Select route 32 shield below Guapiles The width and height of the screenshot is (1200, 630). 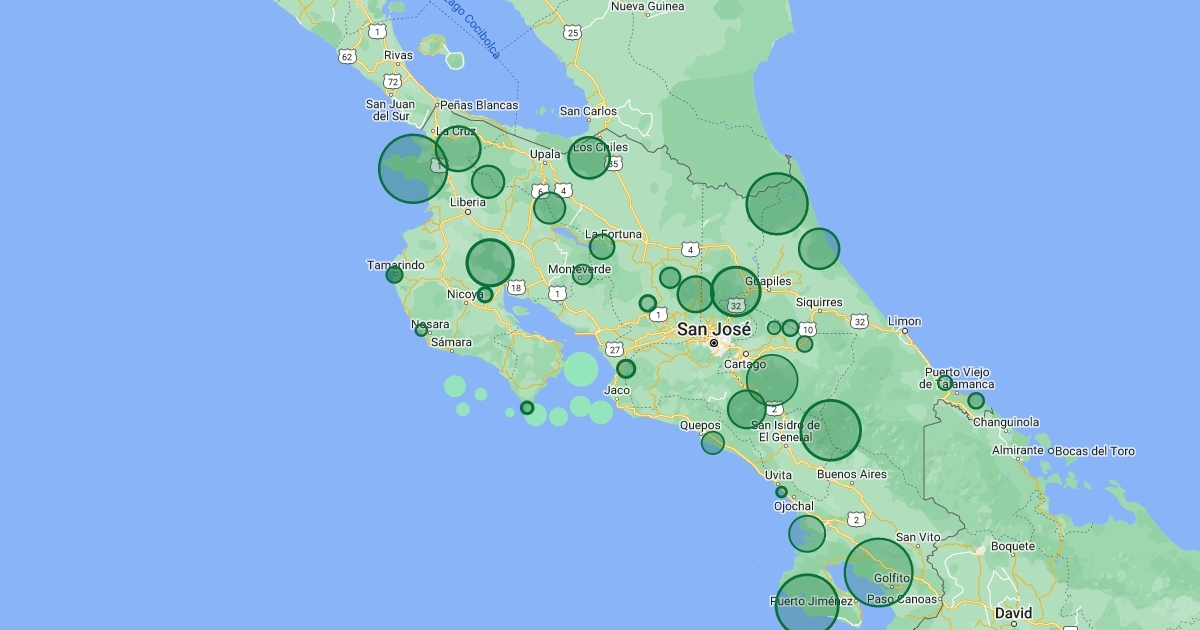pos(736,305)
